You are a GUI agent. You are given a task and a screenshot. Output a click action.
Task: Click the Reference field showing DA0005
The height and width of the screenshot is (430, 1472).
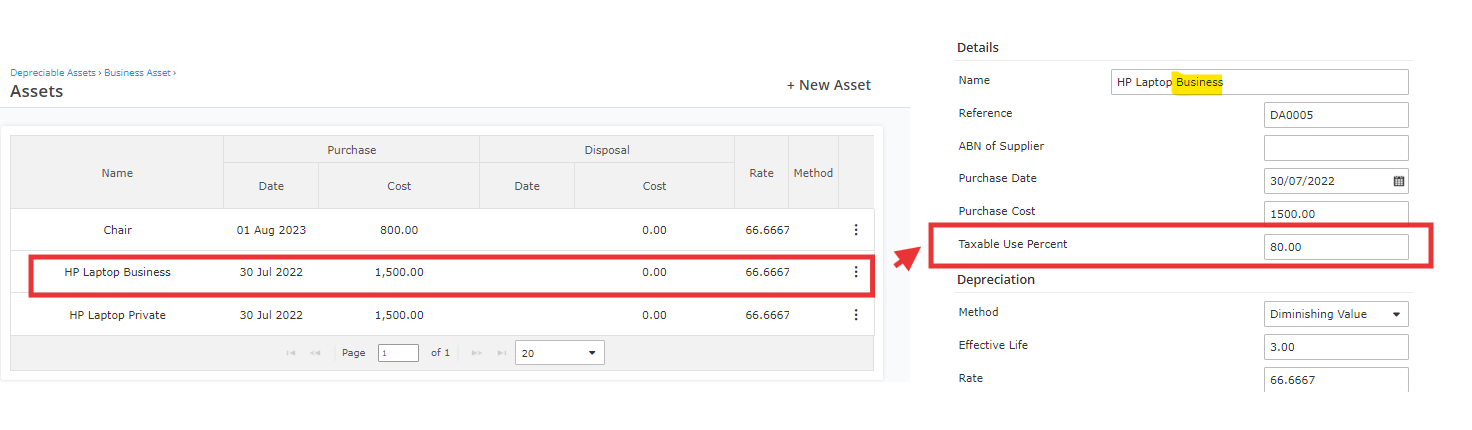[x=1336, y=115]
